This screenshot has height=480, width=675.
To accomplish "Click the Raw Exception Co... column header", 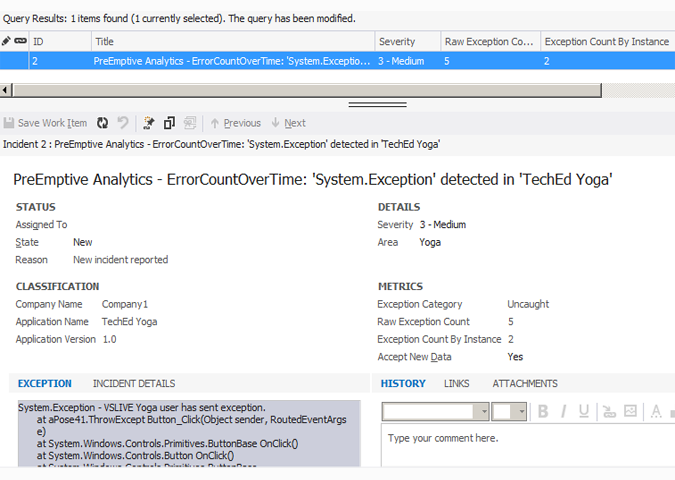I will 490,41.
